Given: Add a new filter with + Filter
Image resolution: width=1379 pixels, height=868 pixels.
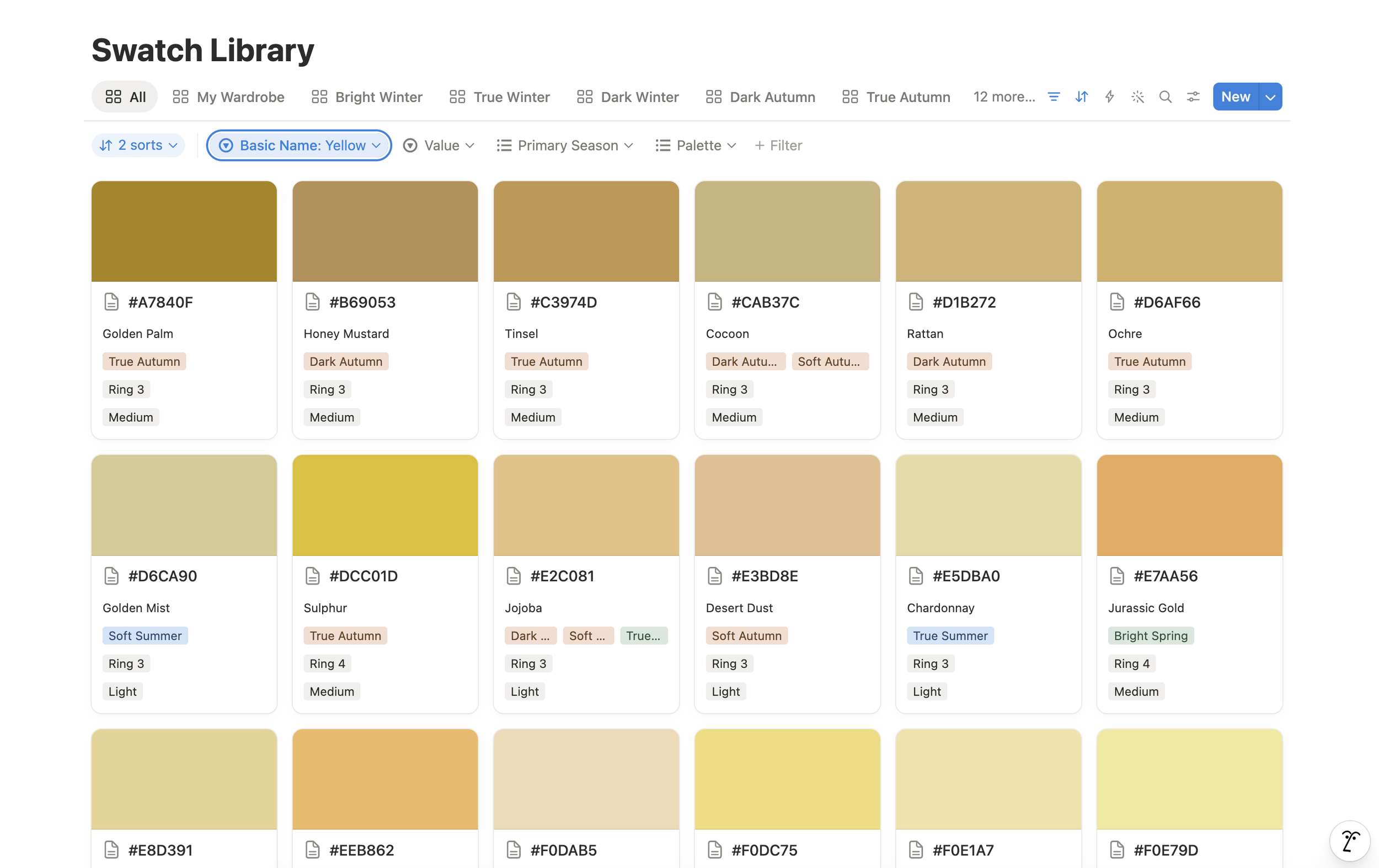Looking at the screenshot, I should (x=778, y=146).
